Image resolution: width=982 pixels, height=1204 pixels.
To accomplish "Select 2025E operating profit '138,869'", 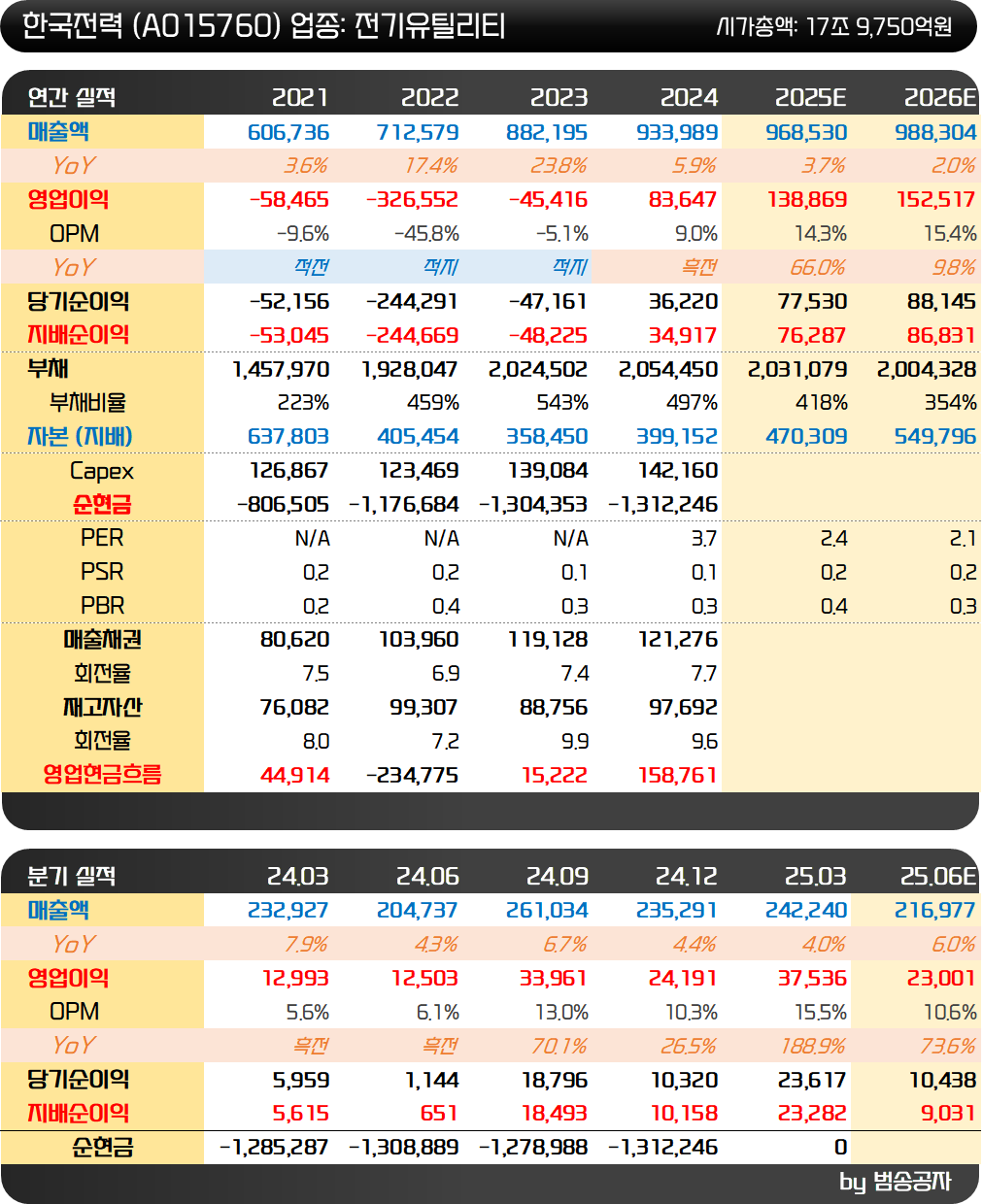I will click(807, 200).
